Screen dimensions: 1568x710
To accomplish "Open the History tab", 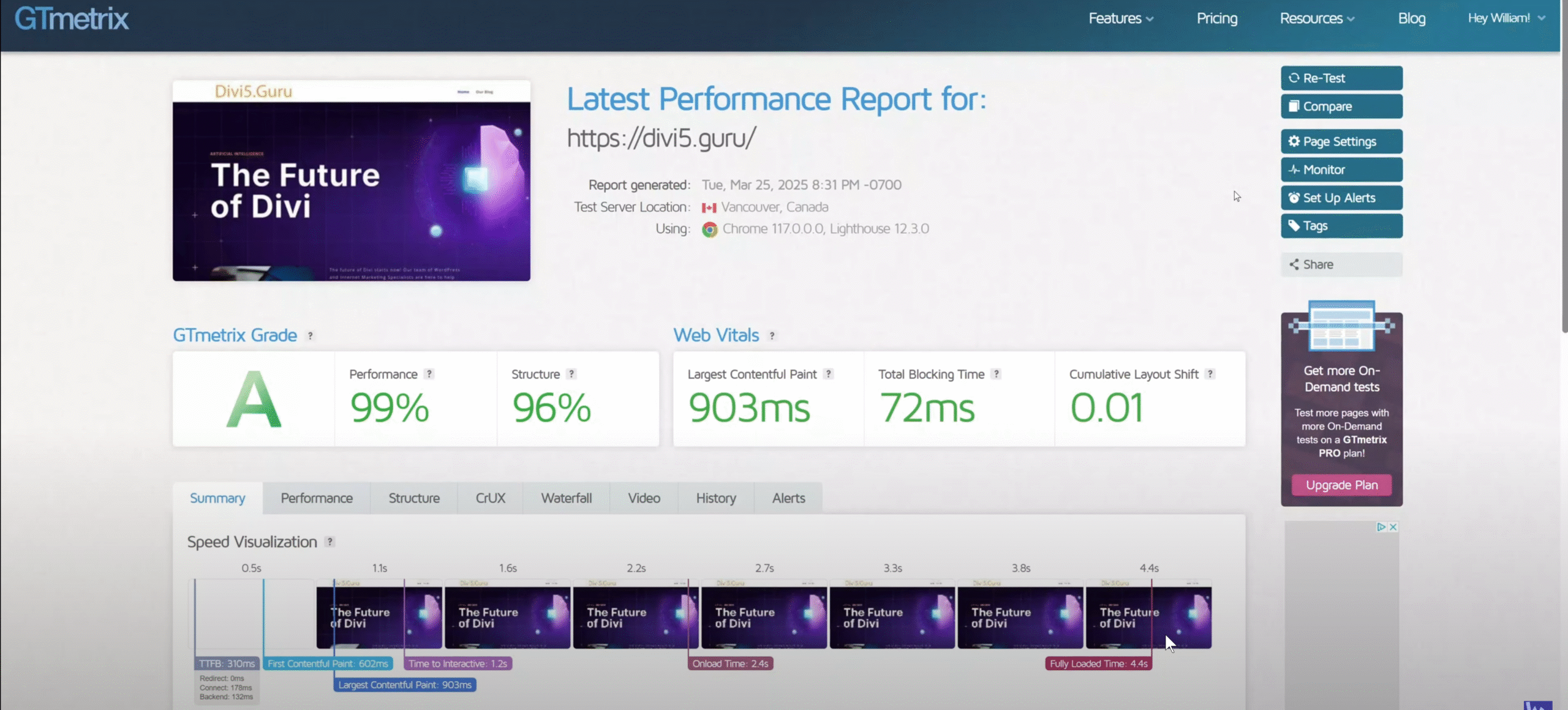I will 715,498.
